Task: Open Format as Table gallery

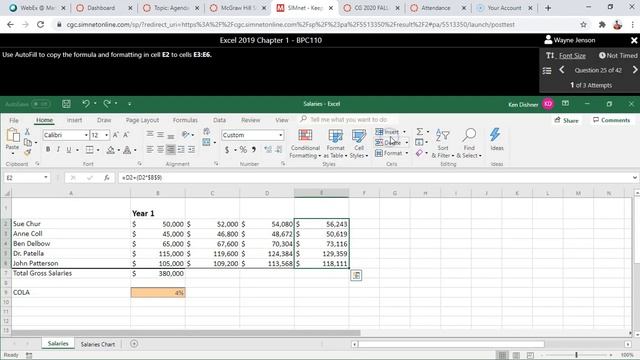Action: point(335,143)
